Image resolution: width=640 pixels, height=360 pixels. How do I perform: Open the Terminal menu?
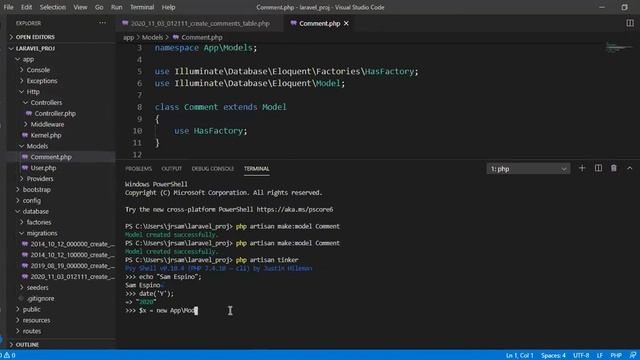click(142, 7)
